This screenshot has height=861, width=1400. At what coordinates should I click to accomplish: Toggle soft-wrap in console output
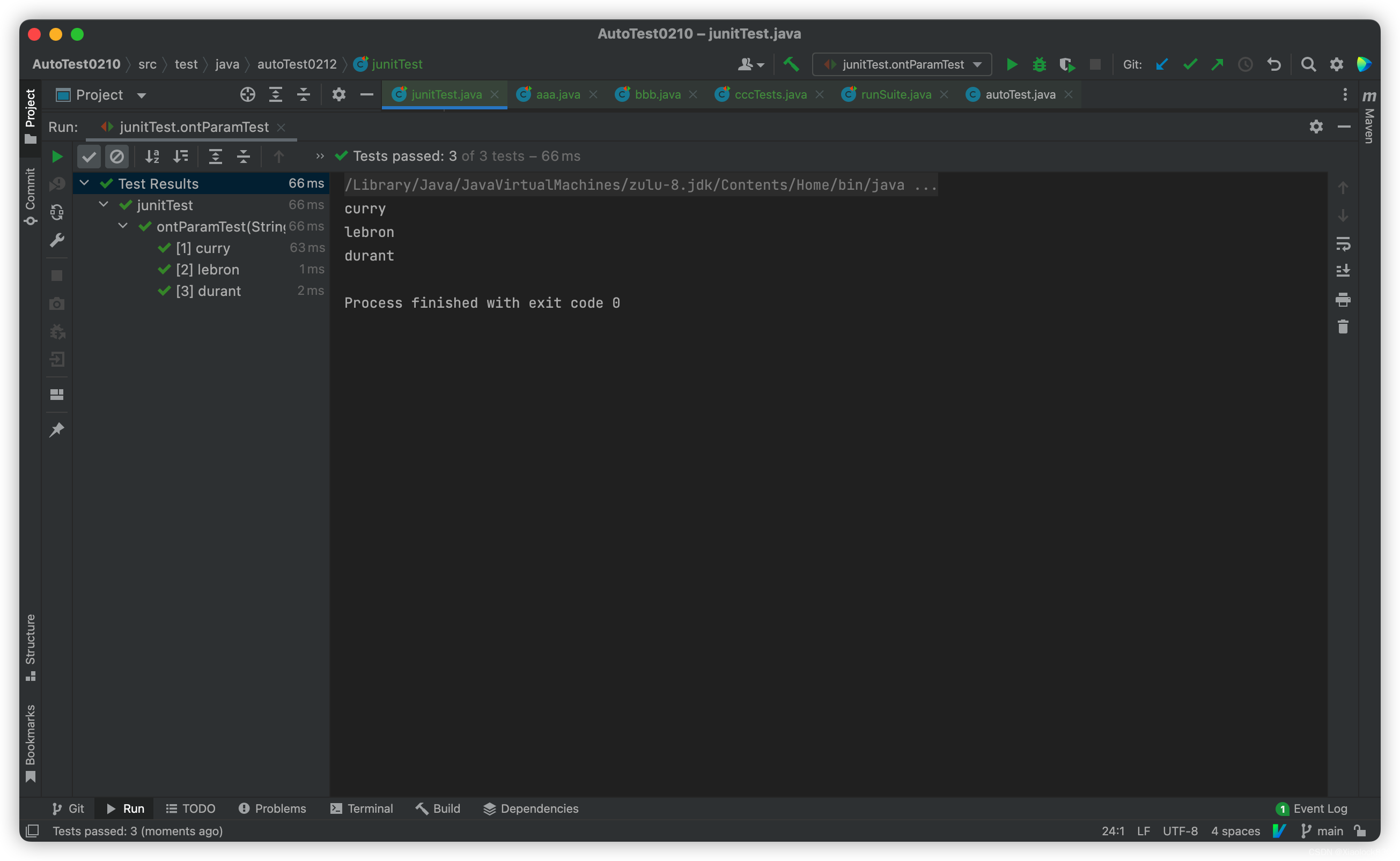(1343, 244)
